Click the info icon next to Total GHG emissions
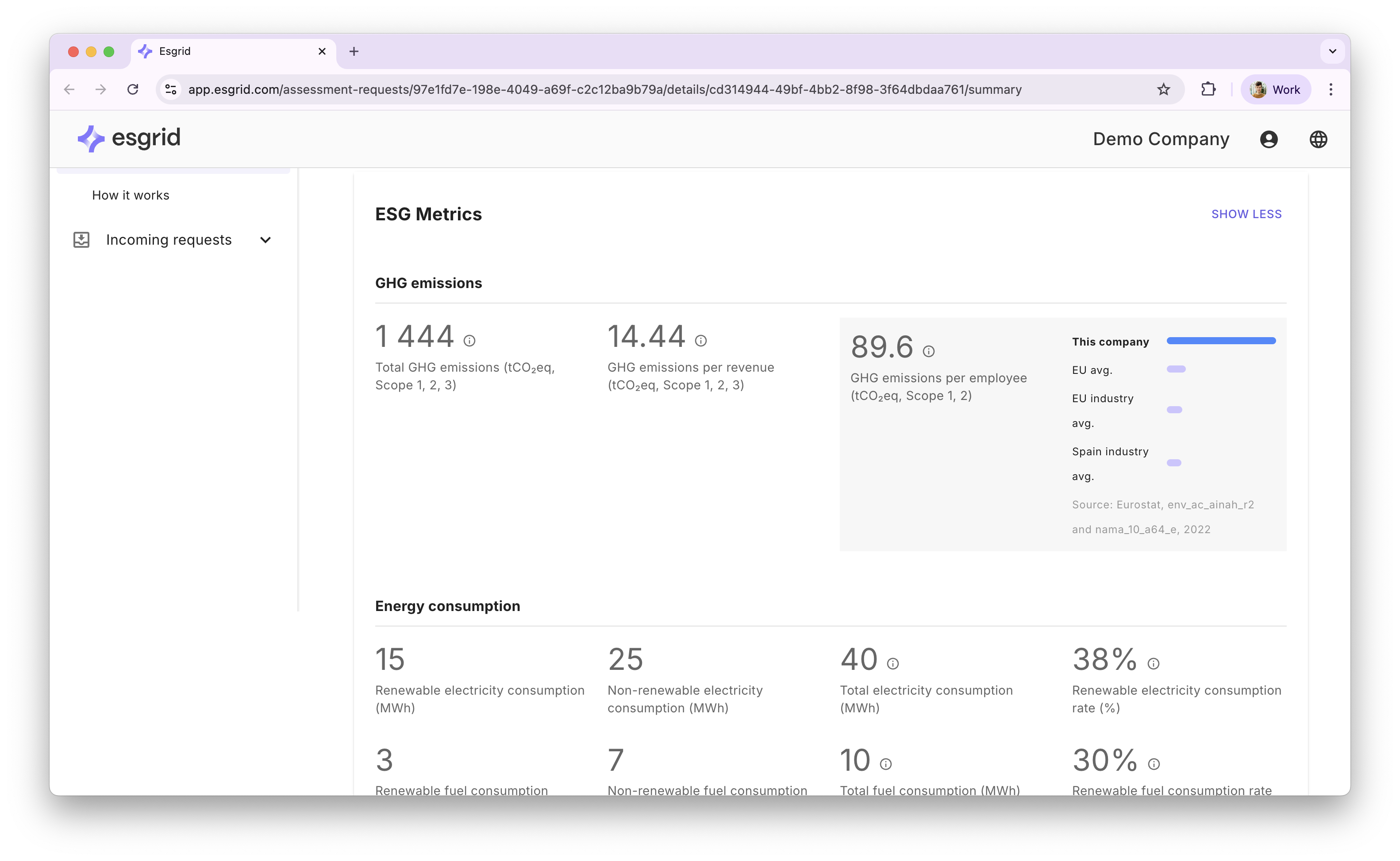 click(470, 340)
